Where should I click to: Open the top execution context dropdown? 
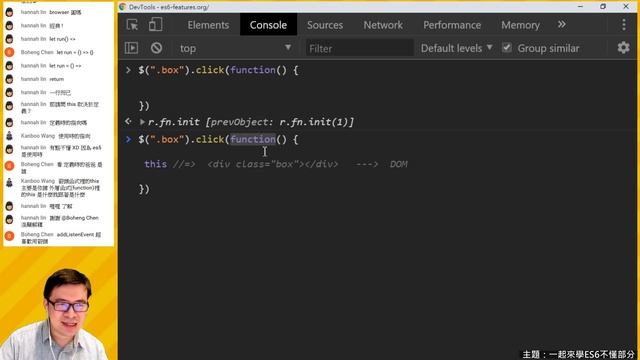pos(235,48)
